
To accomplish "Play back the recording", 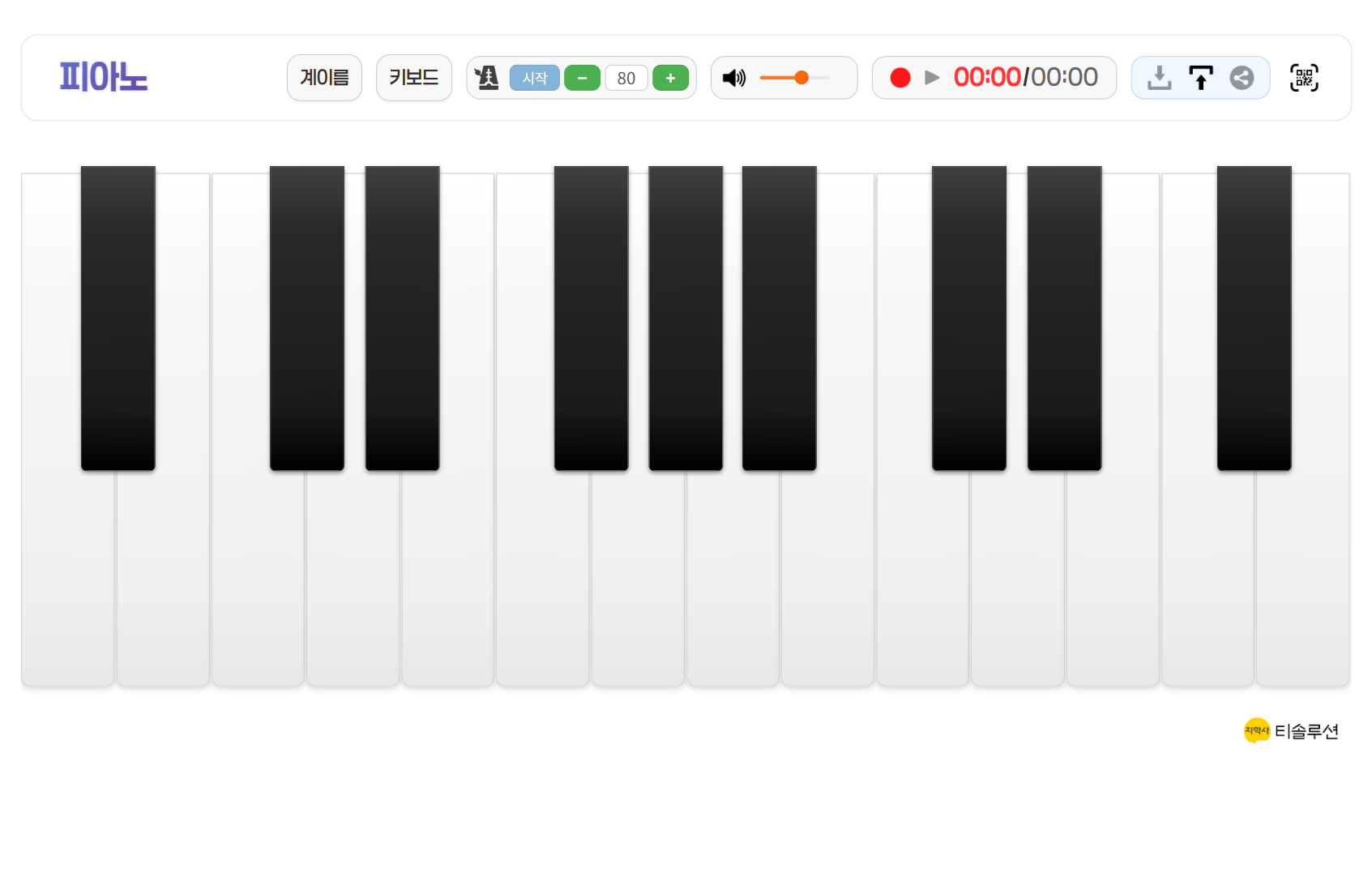I will point(932,78).
